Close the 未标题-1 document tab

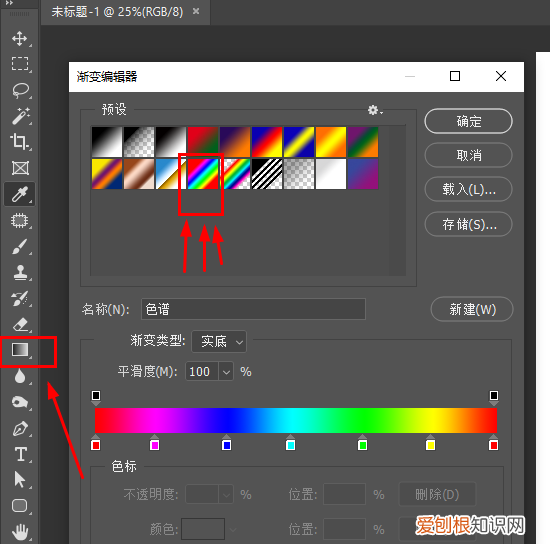click(x=196, y=12)
